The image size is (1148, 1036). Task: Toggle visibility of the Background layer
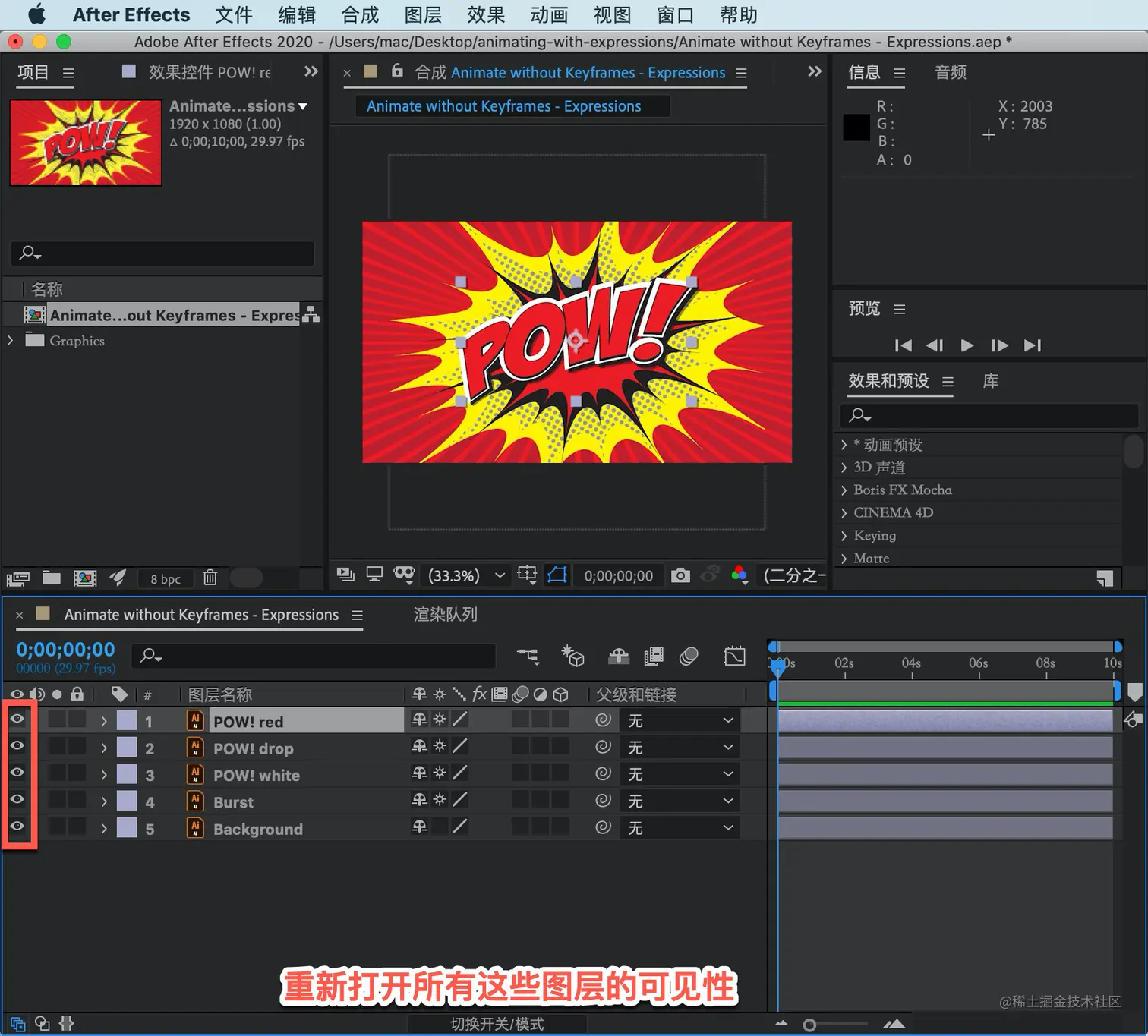pyautogui.click(x=17, y=827)
